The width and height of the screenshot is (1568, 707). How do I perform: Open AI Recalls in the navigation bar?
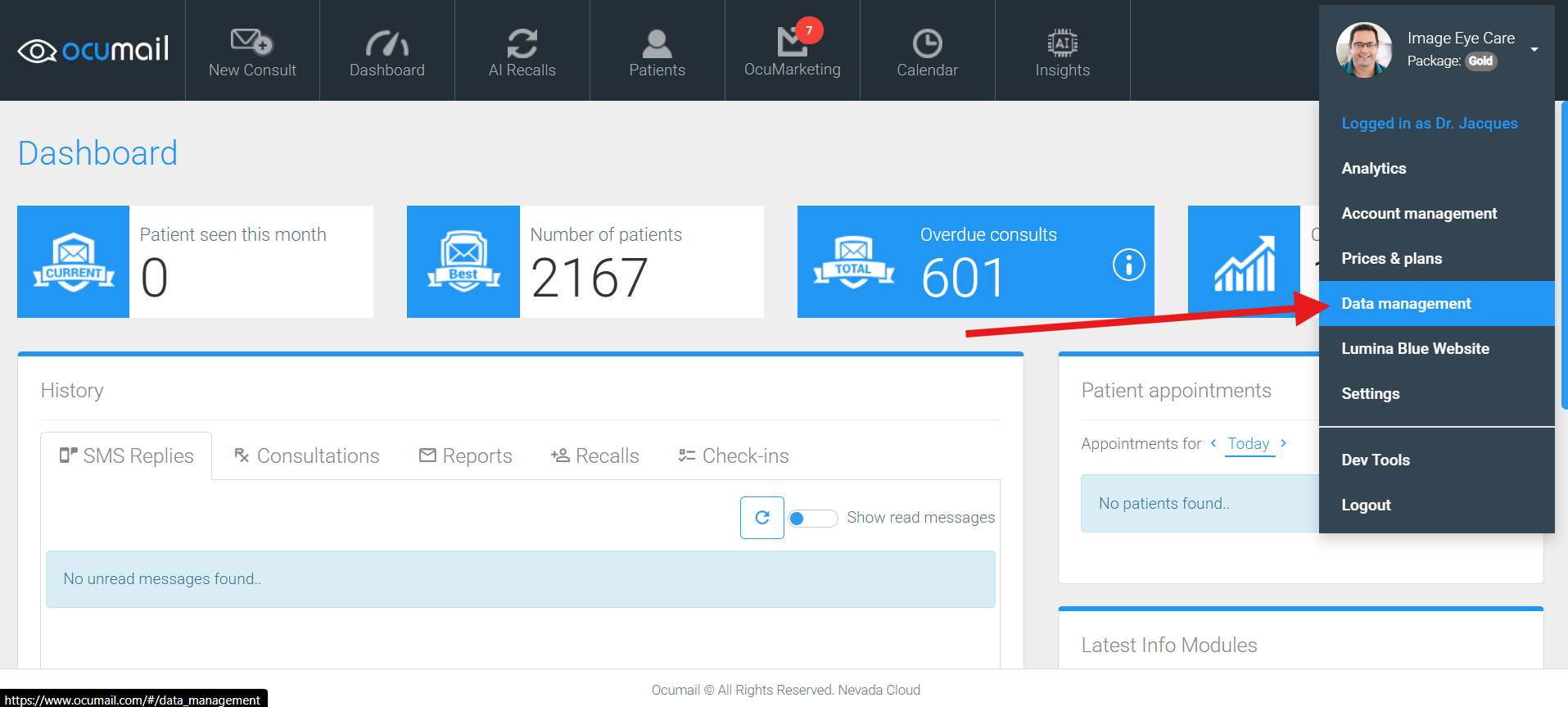[x=522, y=51]
